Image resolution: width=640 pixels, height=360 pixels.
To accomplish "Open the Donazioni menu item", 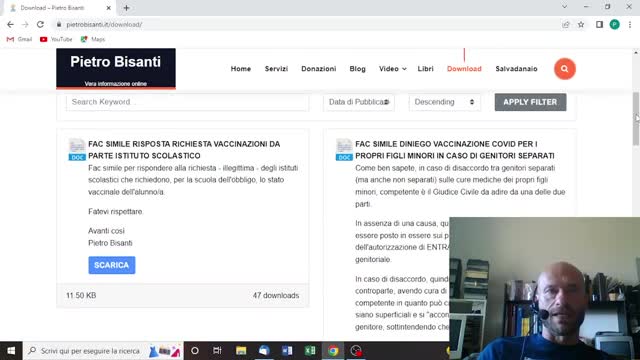I will [x=319, y=69].
